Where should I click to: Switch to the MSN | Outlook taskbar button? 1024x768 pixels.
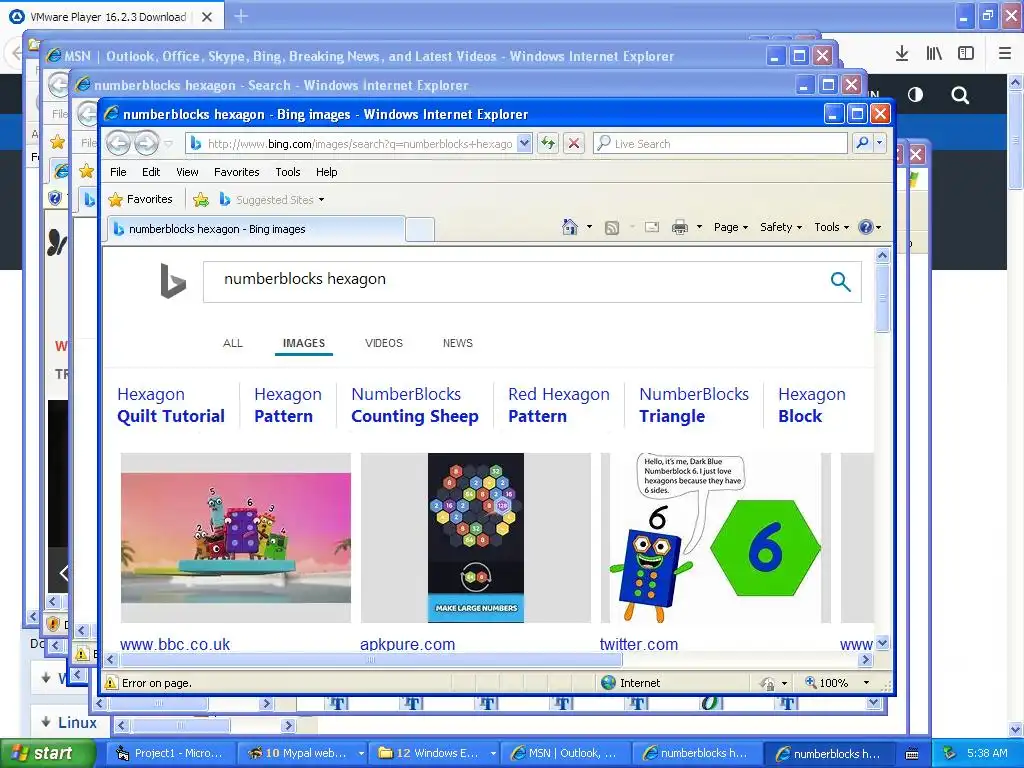564,754
